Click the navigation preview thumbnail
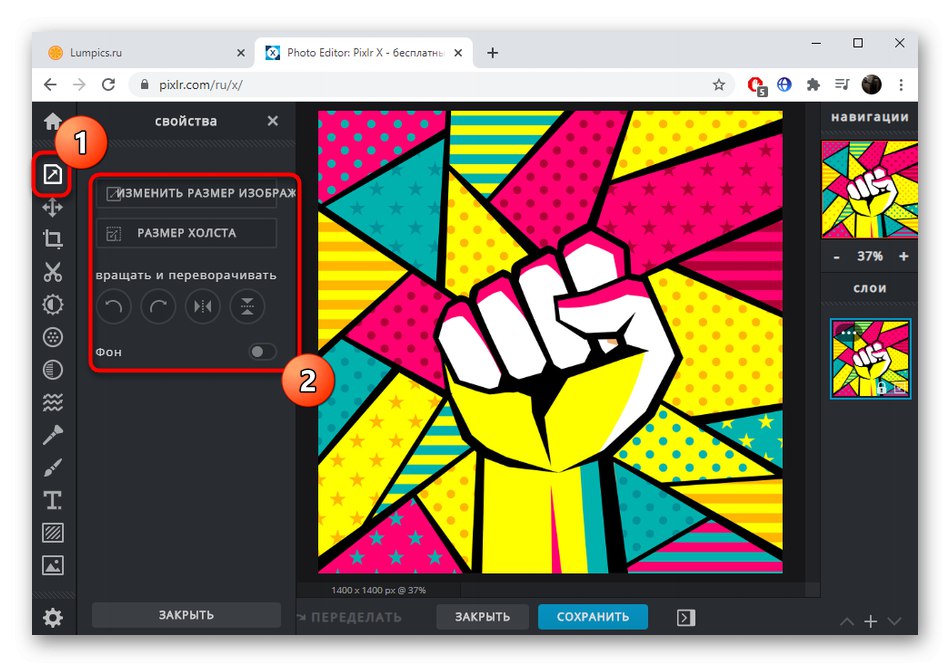This screenshot has width=950, height=667. [869, 190]
